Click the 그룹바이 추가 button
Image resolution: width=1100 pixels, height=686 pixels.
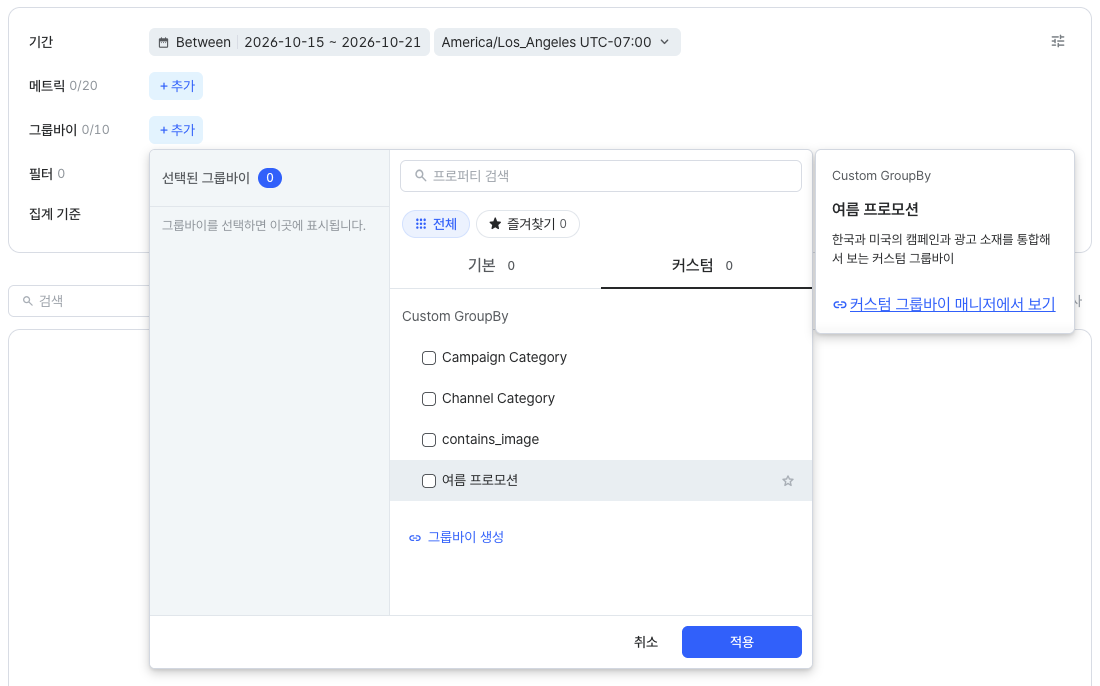point(176,130)
